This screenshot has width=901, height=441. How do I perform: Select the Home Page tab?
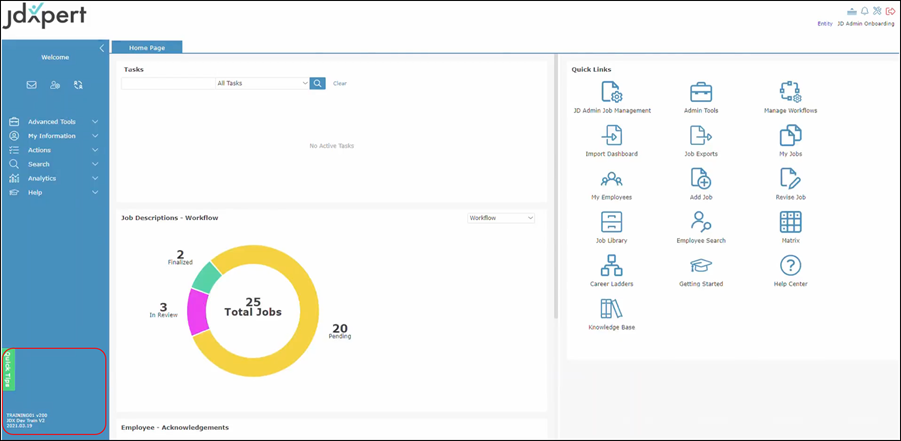[x=146, y=47]
